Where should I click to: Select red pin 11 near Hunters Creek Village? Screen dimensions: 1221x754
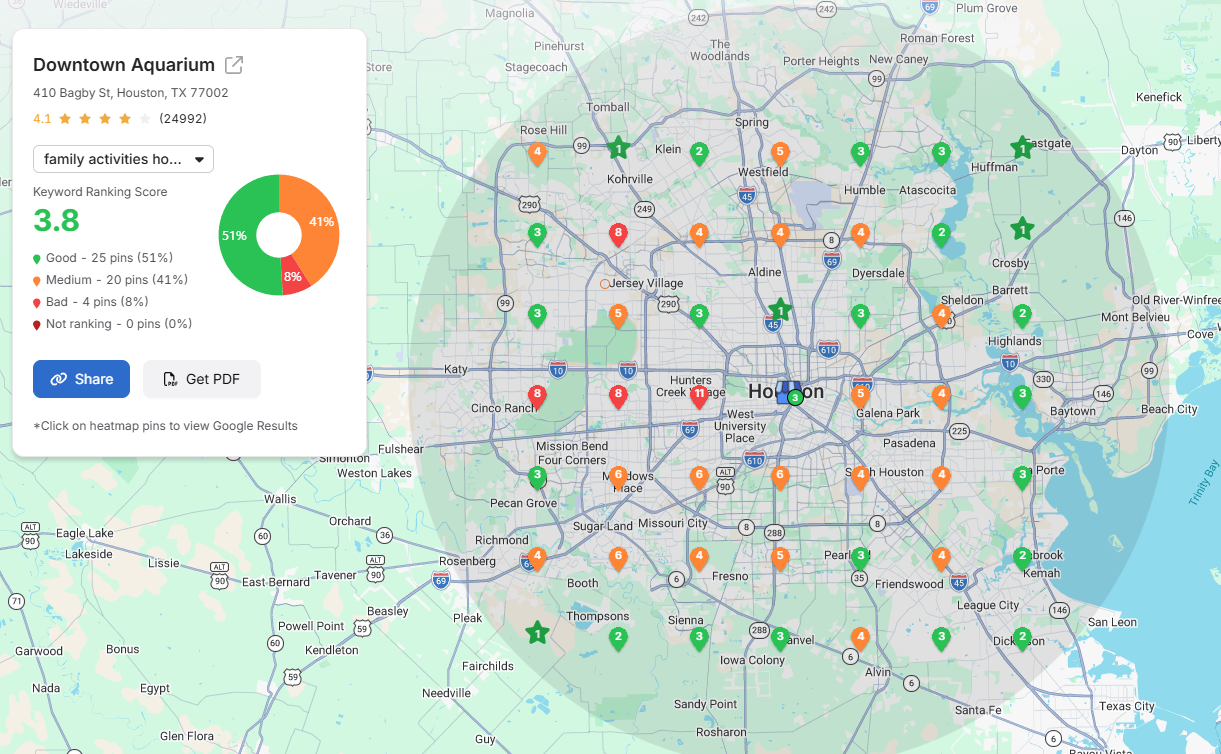tap(699, 396)
